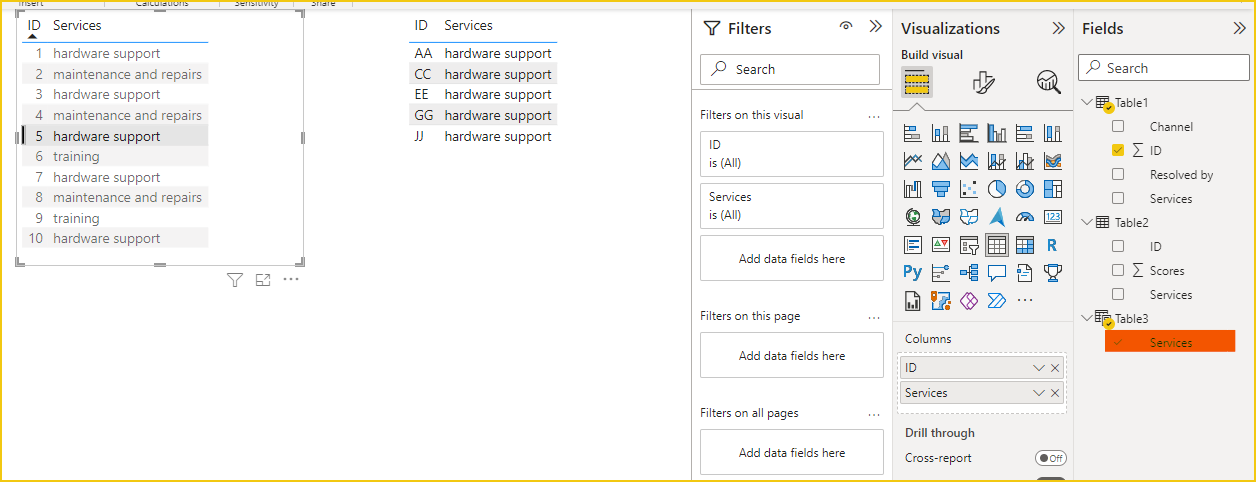Select the pie chart visual
The image size is (1256, 482).
996,189
